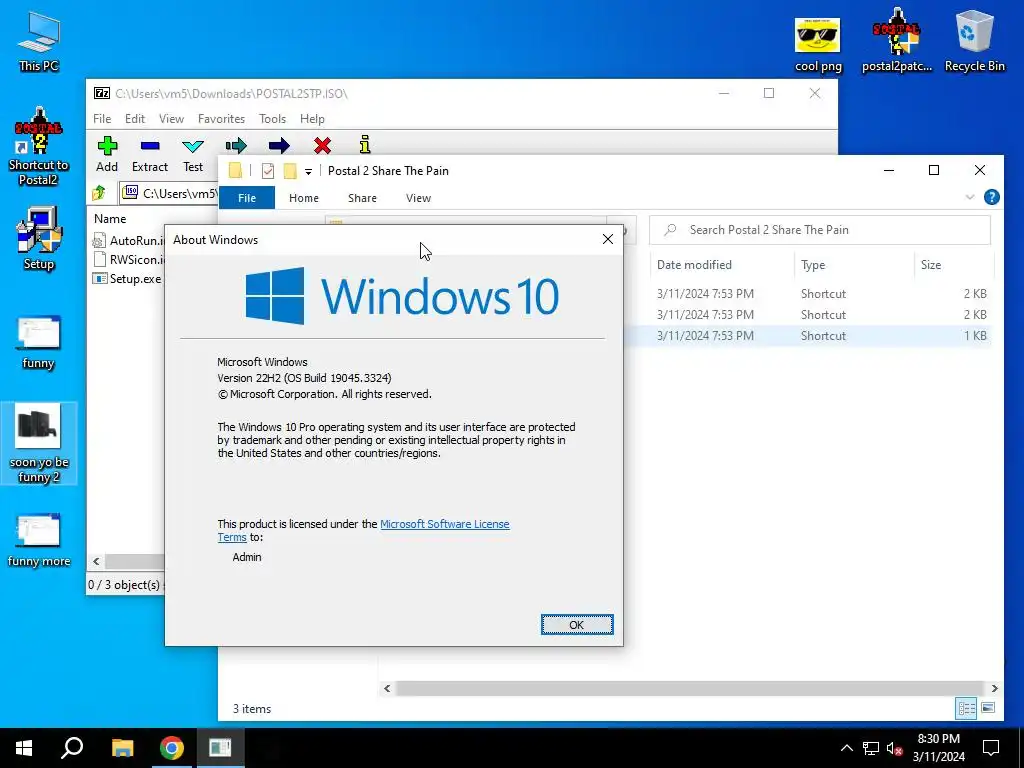Click the Move arrow icon in 7-Zip toolbar
The width and height of the screenshot is (1024, 768).
(279, 145)
